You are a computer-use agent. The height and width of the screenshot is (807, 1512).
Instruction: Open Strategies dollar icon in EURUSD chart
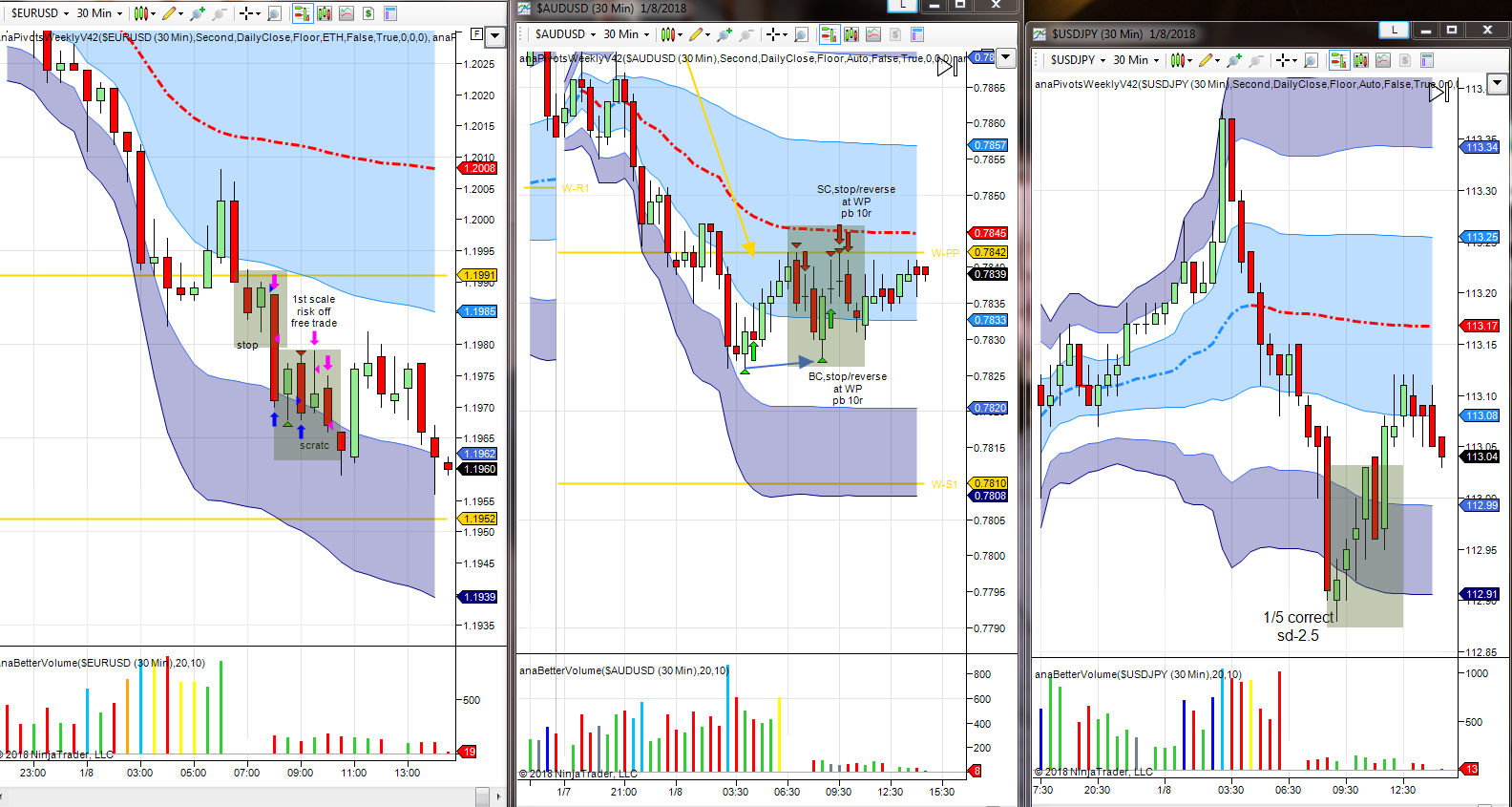[368, 13]
